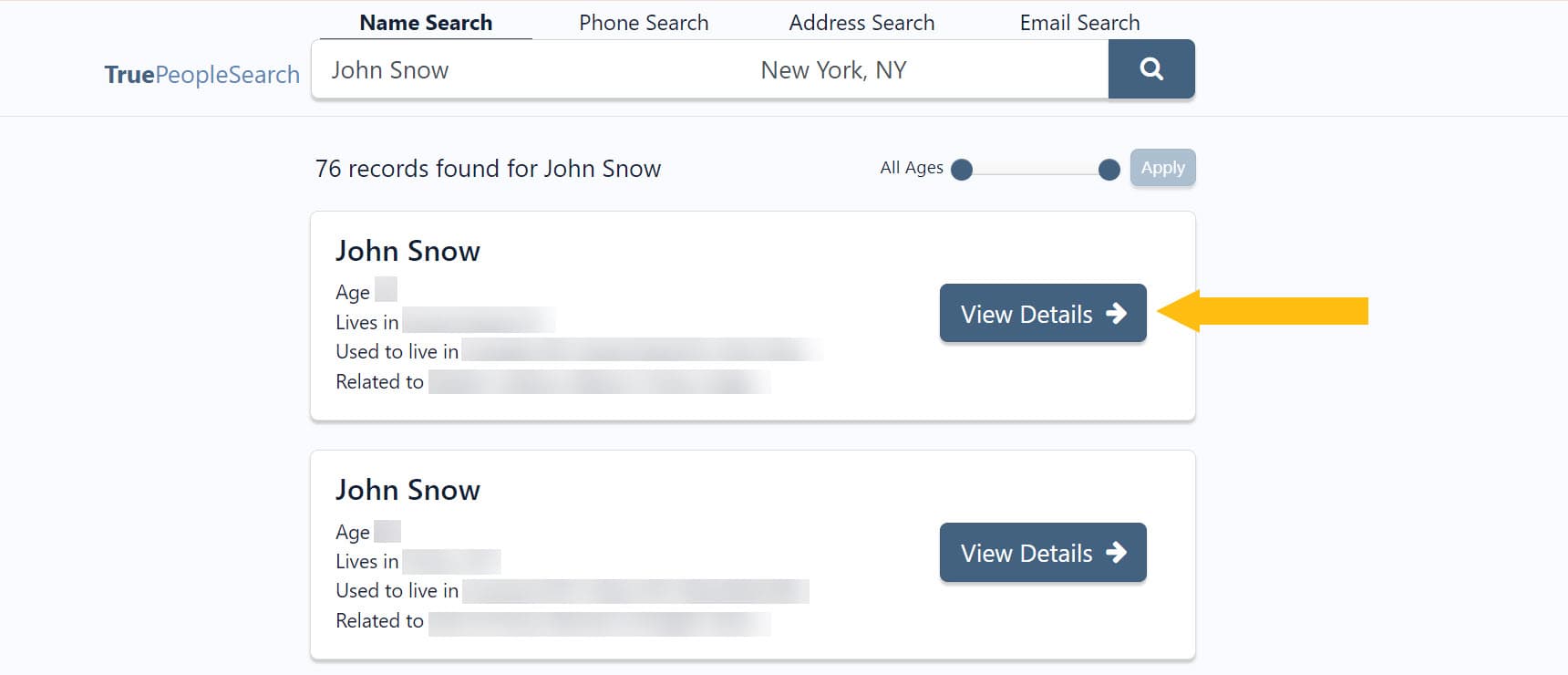The image size is (1568, 675).
Task: Switch to the Address Search tab
Action: [x=861, y=22]
